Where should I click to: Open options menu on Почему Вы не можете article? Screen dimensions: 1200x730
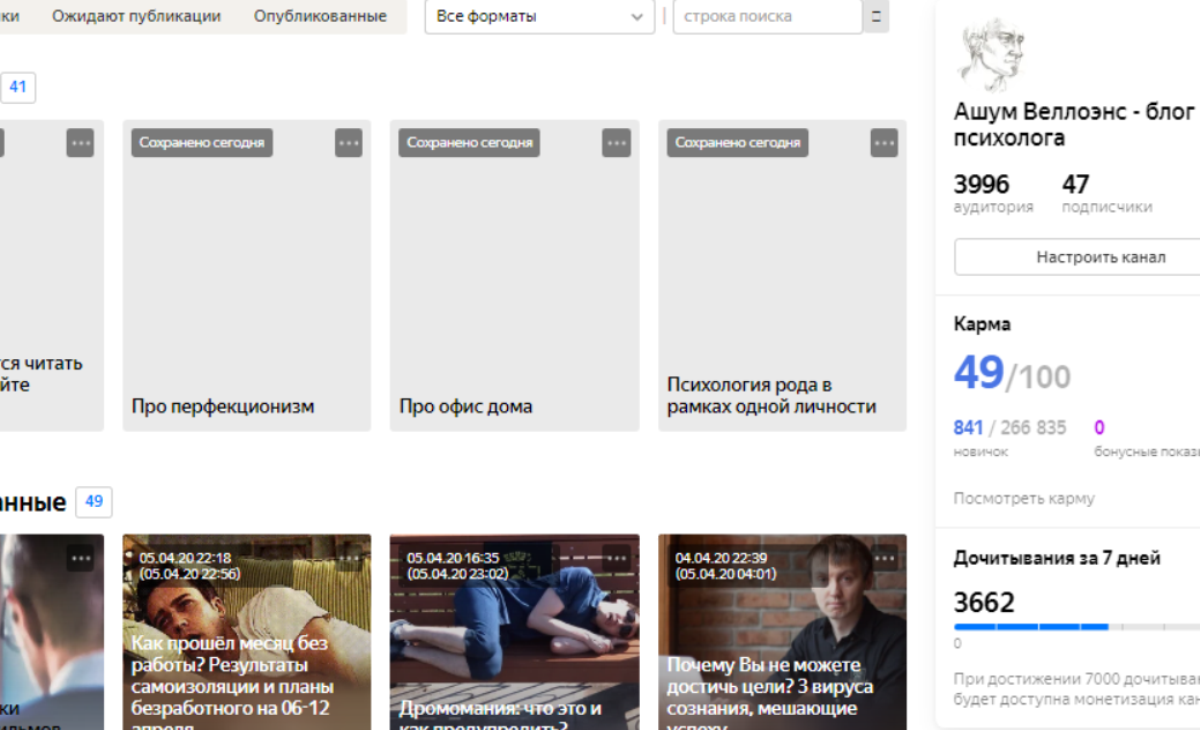pyautogui.click(x=884, y=558)
